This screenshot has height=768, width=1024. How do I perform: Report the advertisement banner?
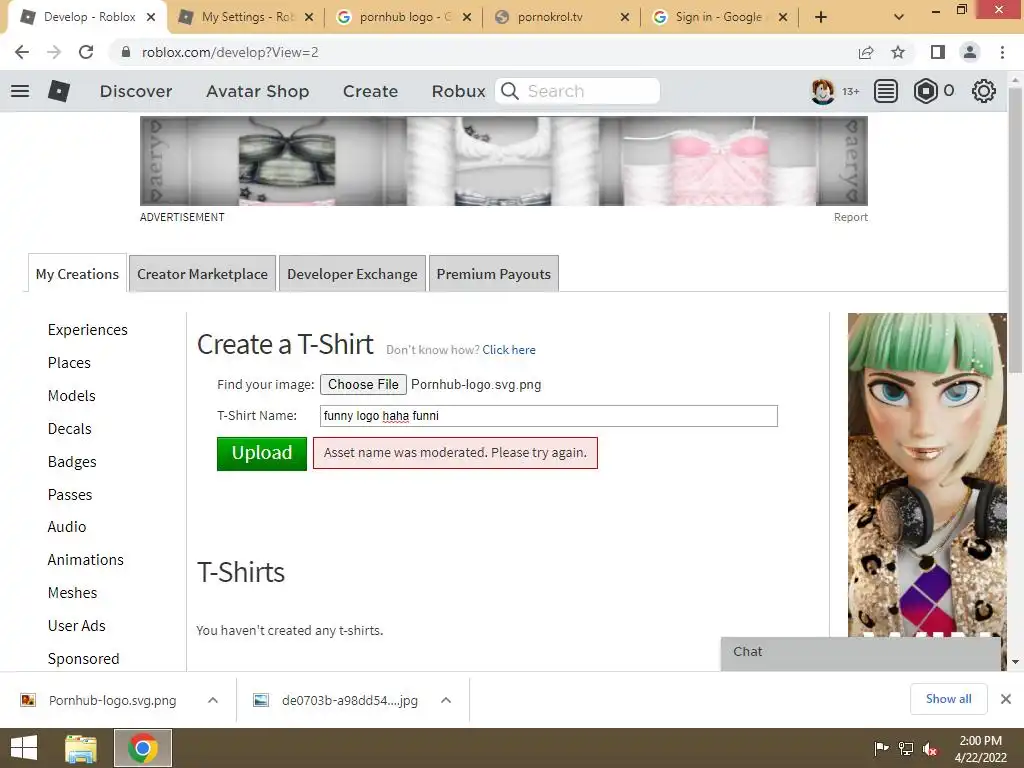(850, 217)
